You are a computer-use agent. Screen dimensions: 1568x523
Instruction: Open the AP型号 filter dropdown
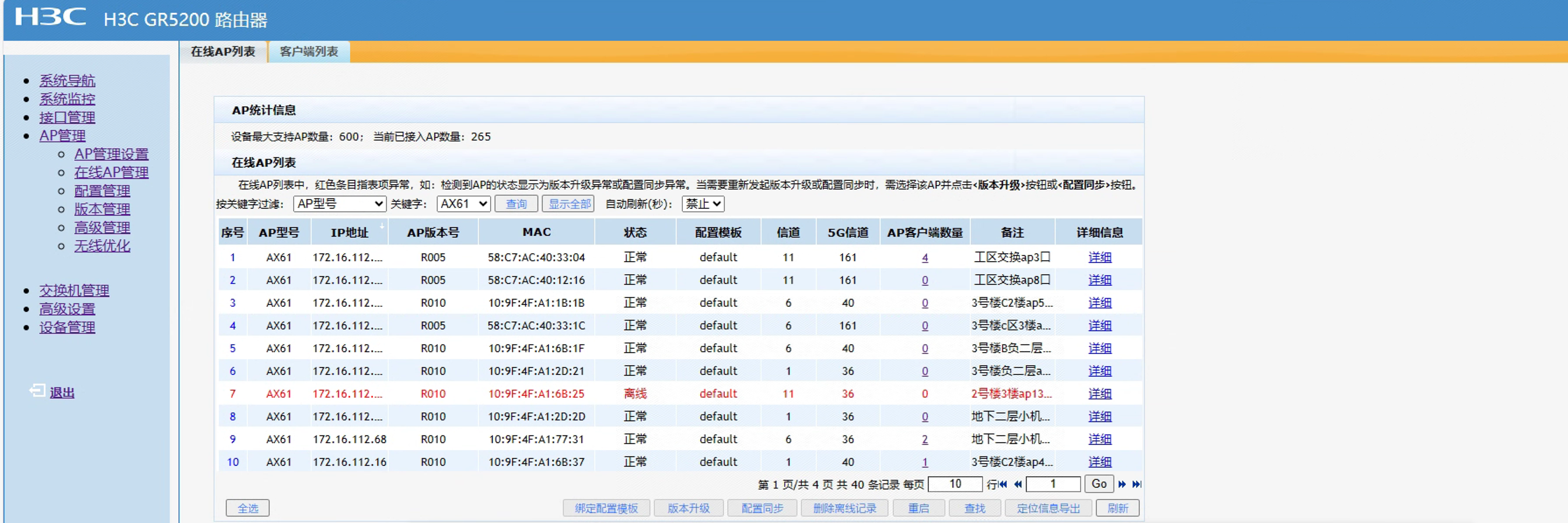[340, 203]
